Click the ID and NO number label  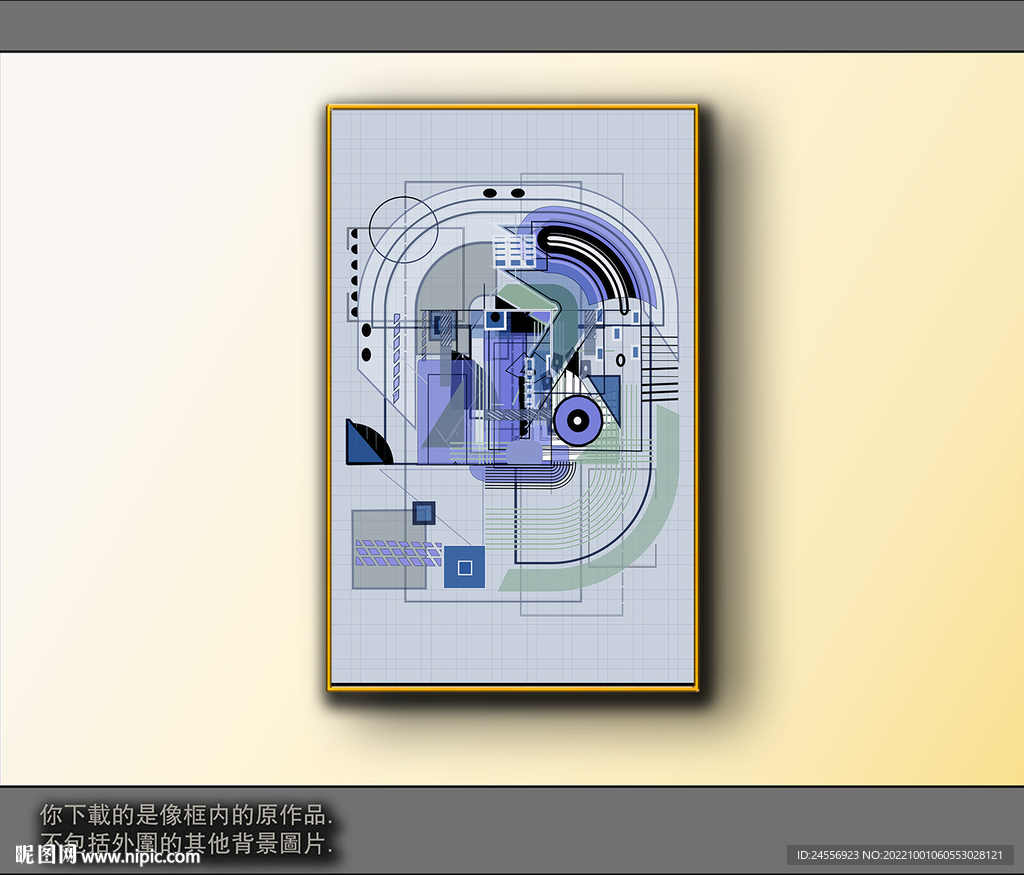pyautogui.click(x=899, y=855)
